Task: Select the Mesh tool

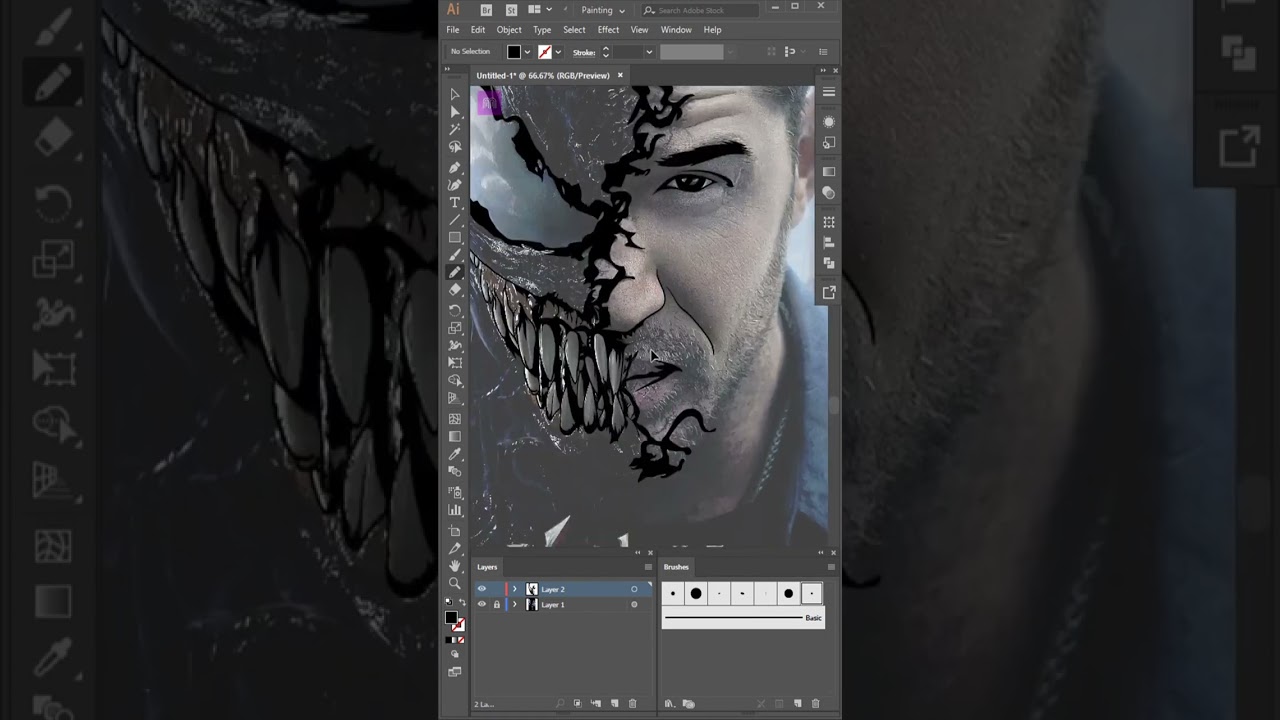Action: click(x=455, y=419)
